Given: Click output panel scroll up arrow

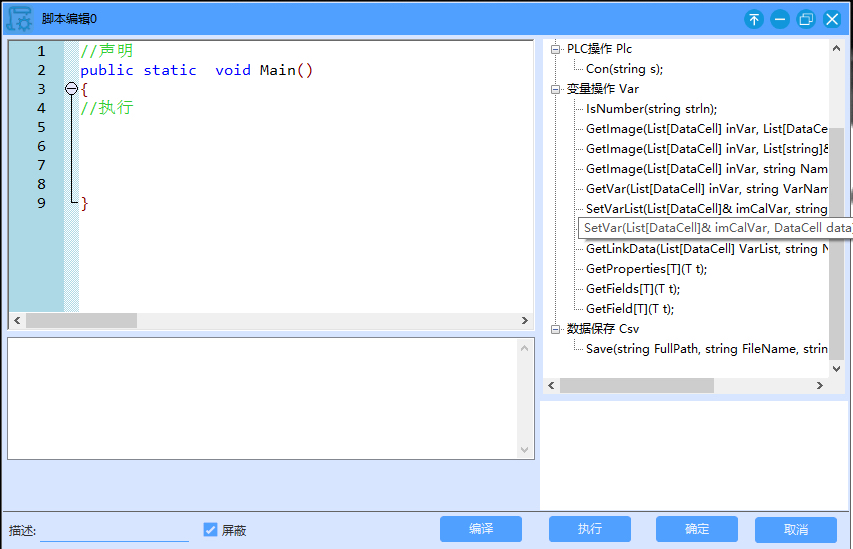Looking at the screenshot, I should pyautogui.click(x=524, y=348).
